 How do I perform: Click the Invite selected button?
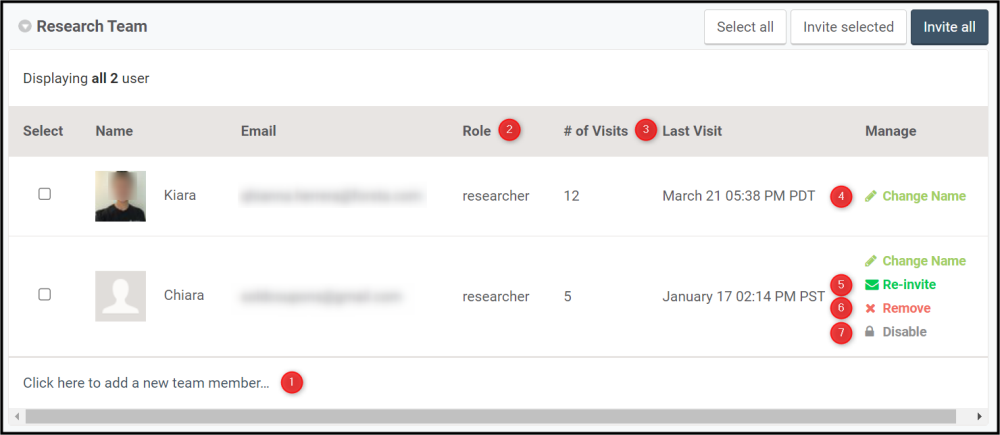pyautogui.click(x=848, y=27)
